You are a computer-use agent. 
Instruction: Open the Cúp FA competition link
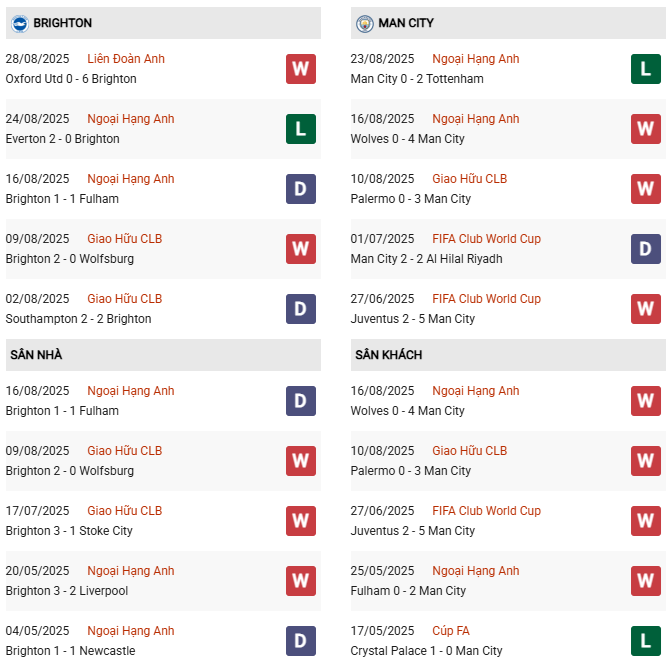point(451,631)
